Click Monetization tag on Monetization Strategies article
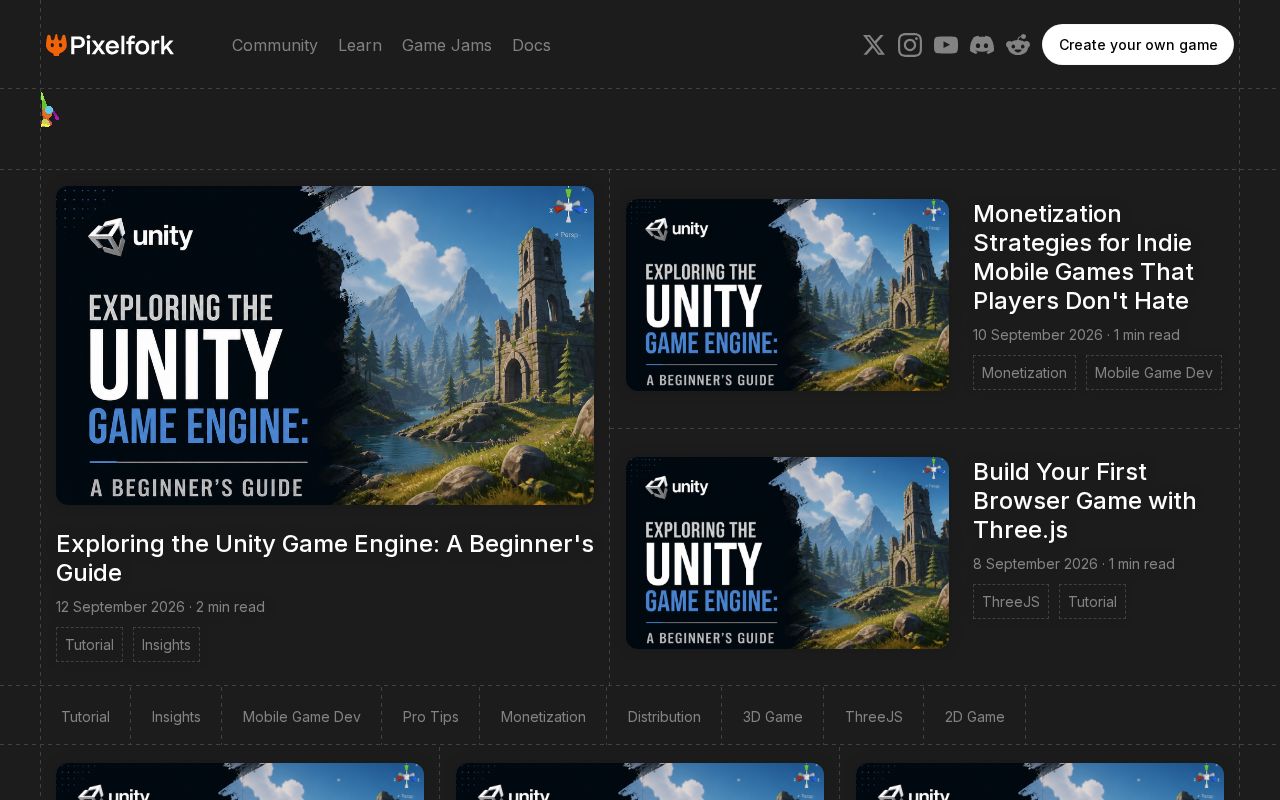This screenshot has height=800, width=1280. [x=1024, y=373]
